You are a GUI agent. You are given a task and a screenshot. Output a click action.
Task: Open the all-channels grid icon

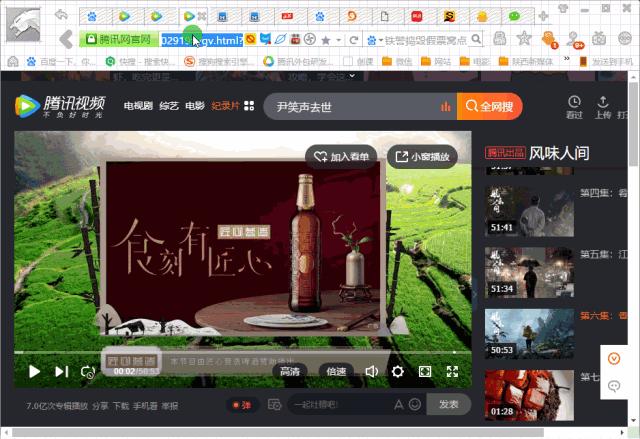(x=249, y=106)
